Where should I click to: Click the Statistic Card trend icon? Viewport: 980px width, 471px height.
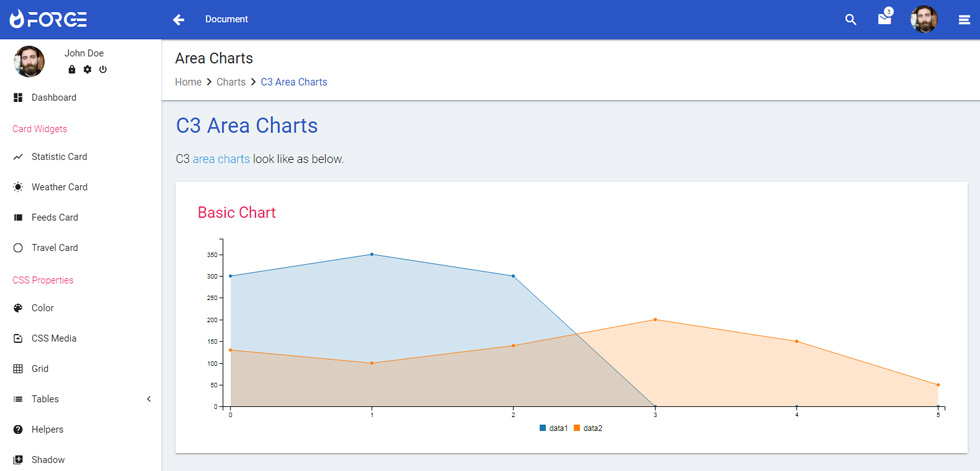[x=18, y=157]
